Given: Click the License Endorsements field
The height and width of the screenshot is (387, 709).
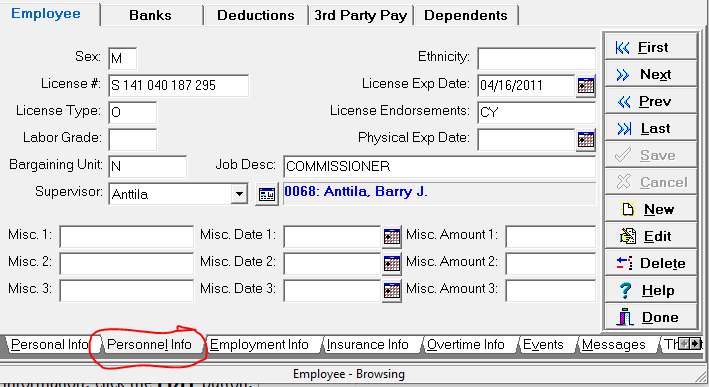Looking at the screenshot, I should click(537, 113).
